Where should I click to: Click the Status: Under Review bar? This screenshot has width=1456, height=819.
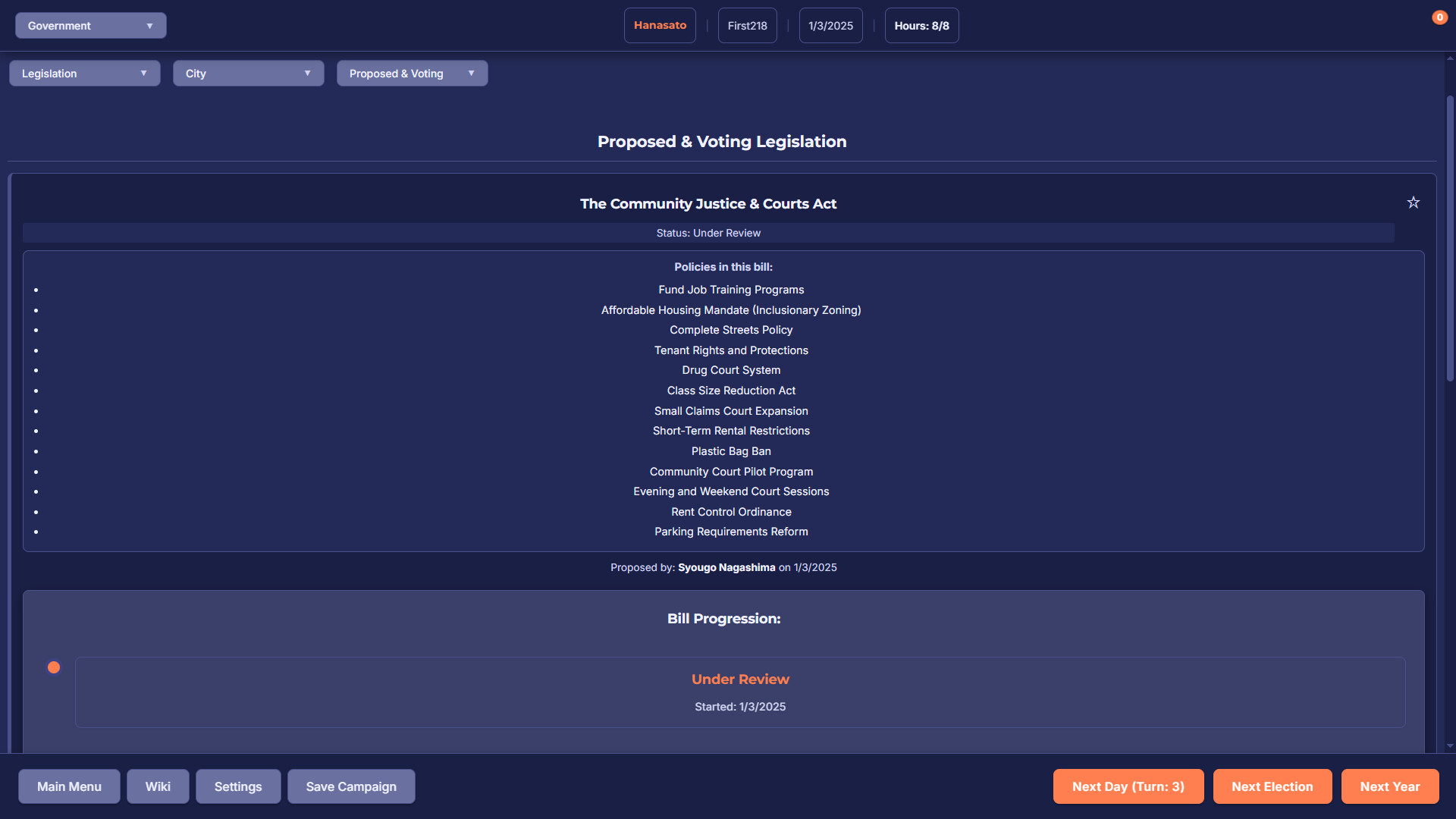tap(708, 233)
